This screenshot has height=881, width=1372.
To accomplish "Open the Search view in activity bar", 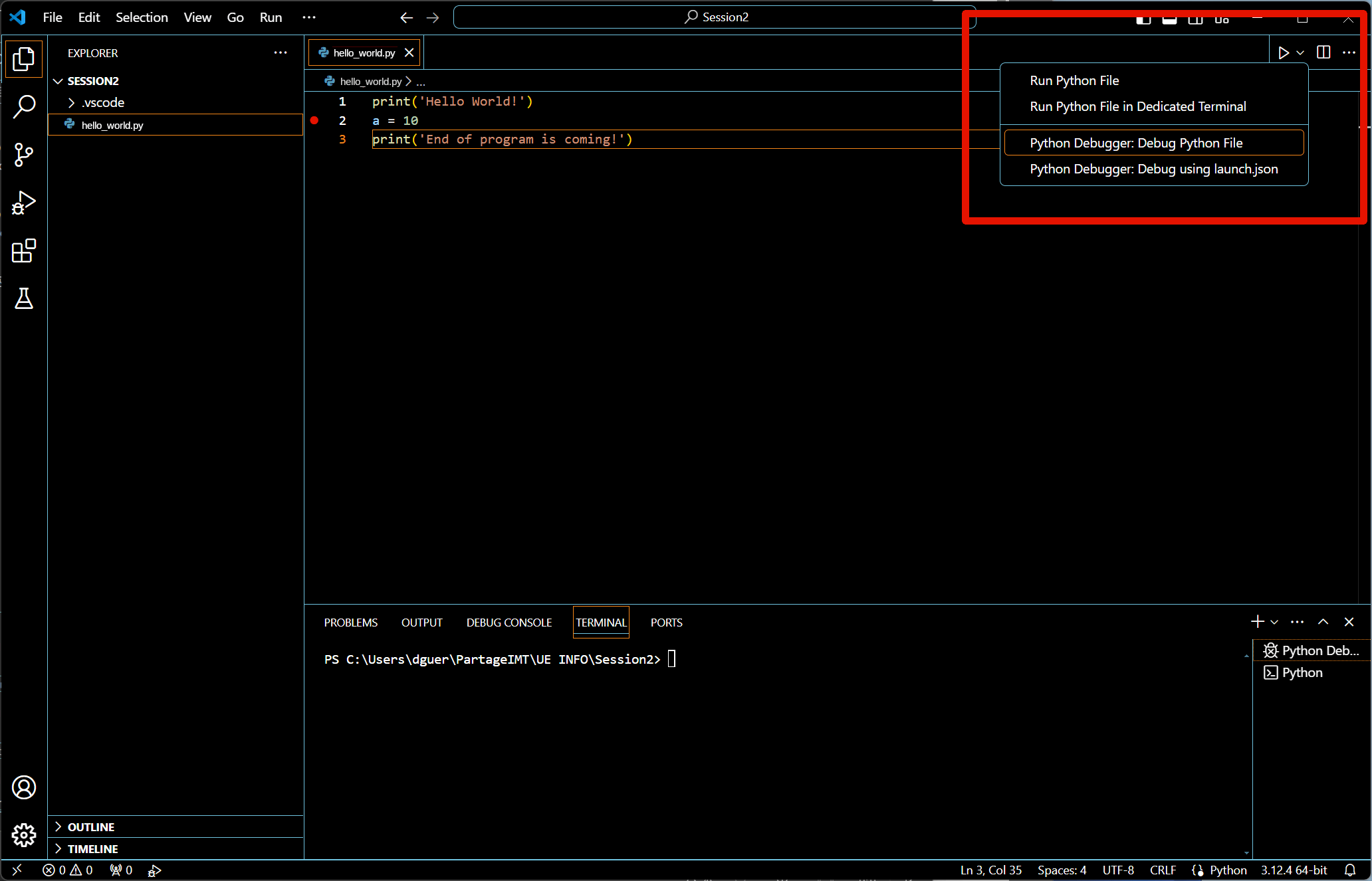I will 24,106.
